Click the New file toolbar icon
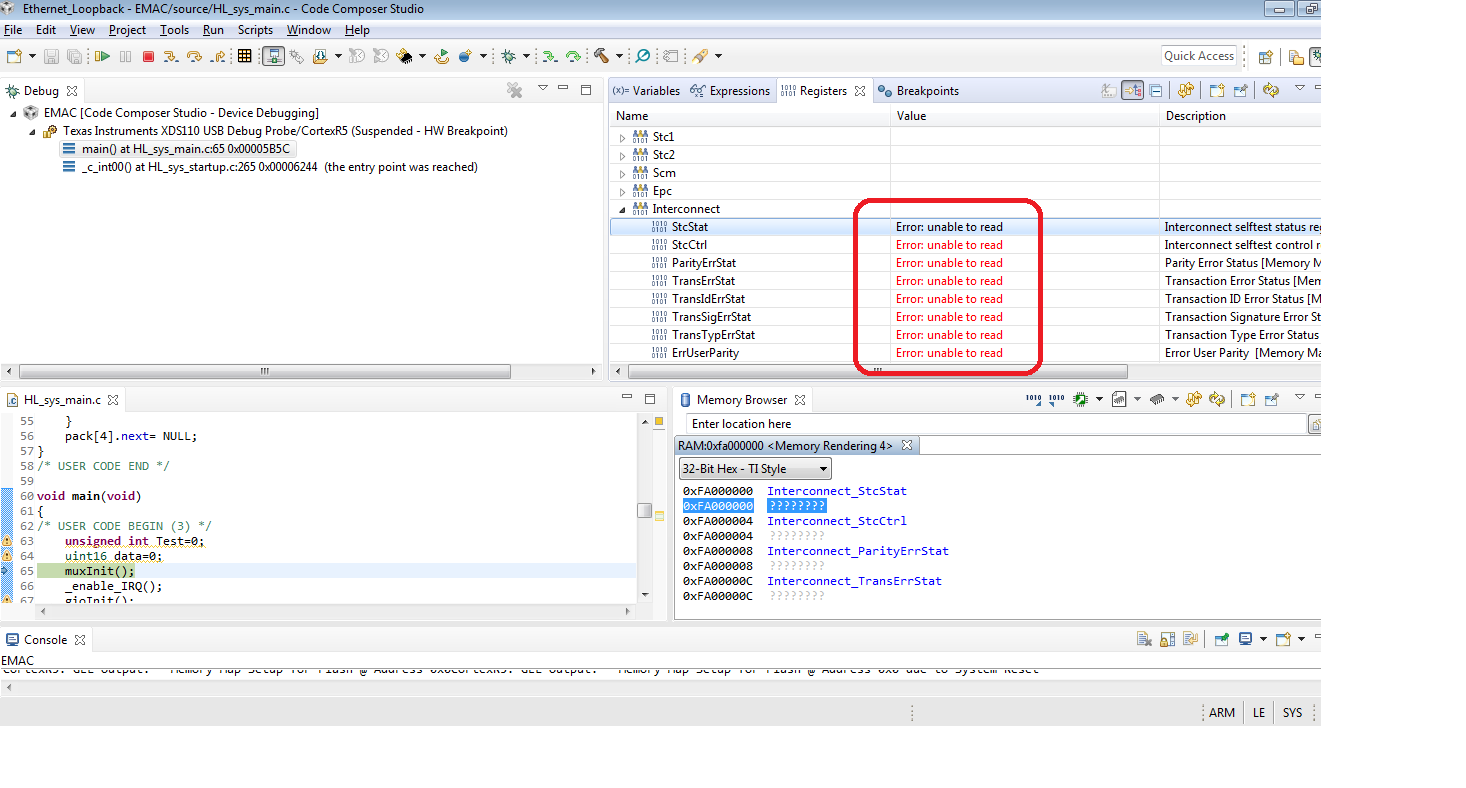Screen dimensions: 1466x788 14,56
